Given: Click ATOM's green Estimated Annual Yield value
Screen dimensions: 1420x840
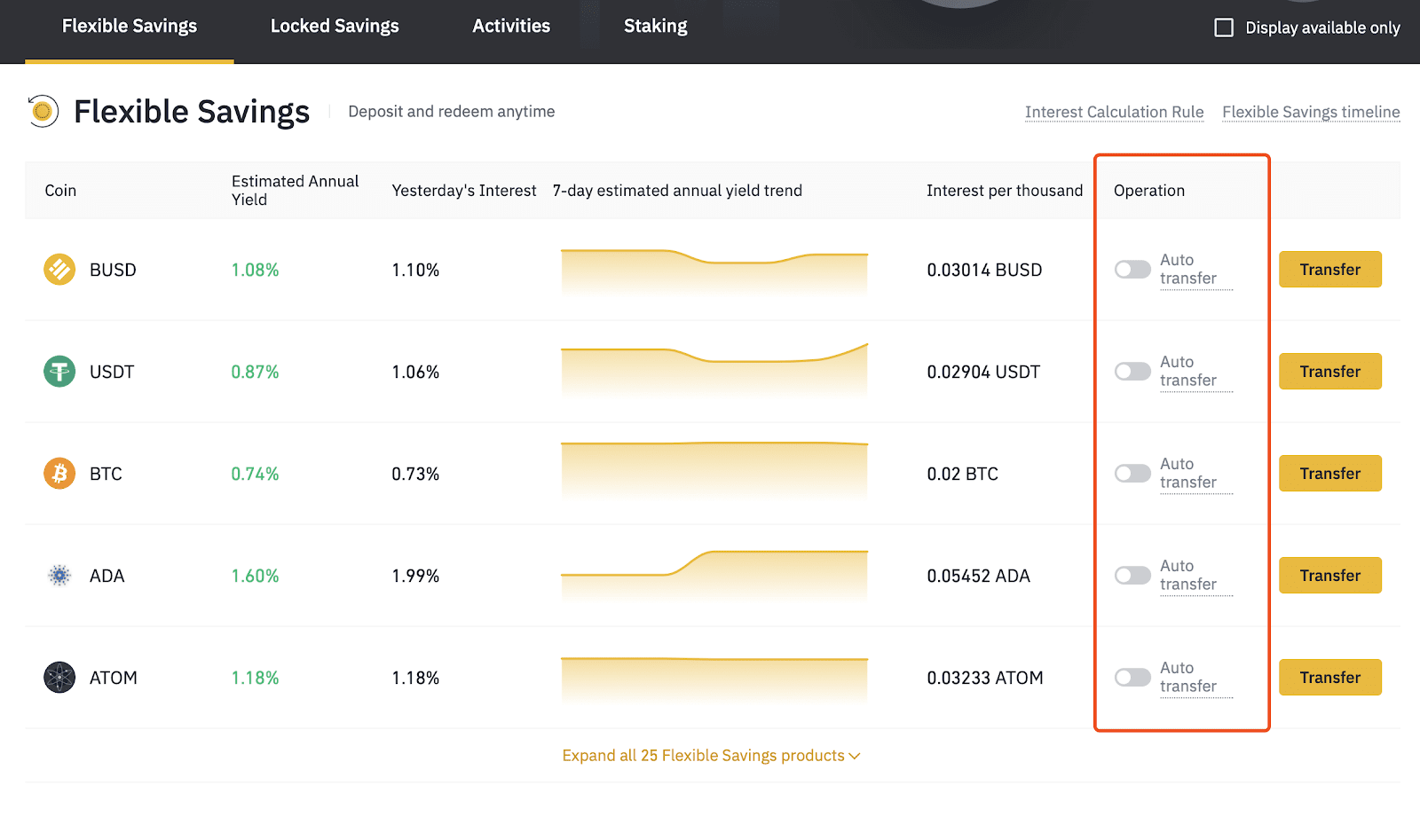Looking at the screenshot, I should point(255,678).
